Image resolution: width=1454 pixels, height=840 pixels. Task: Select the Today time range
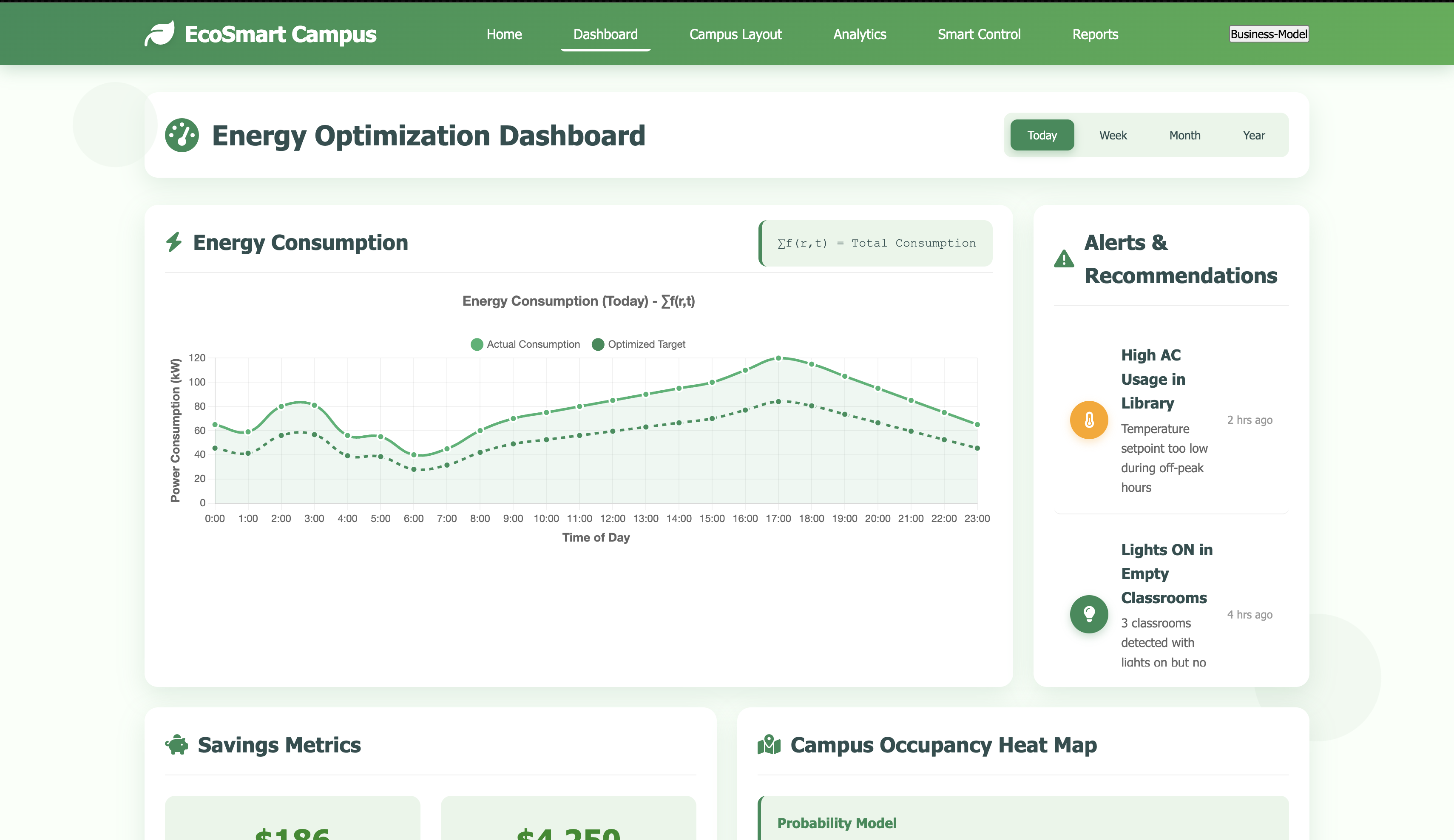click(x=1042, y=135)
